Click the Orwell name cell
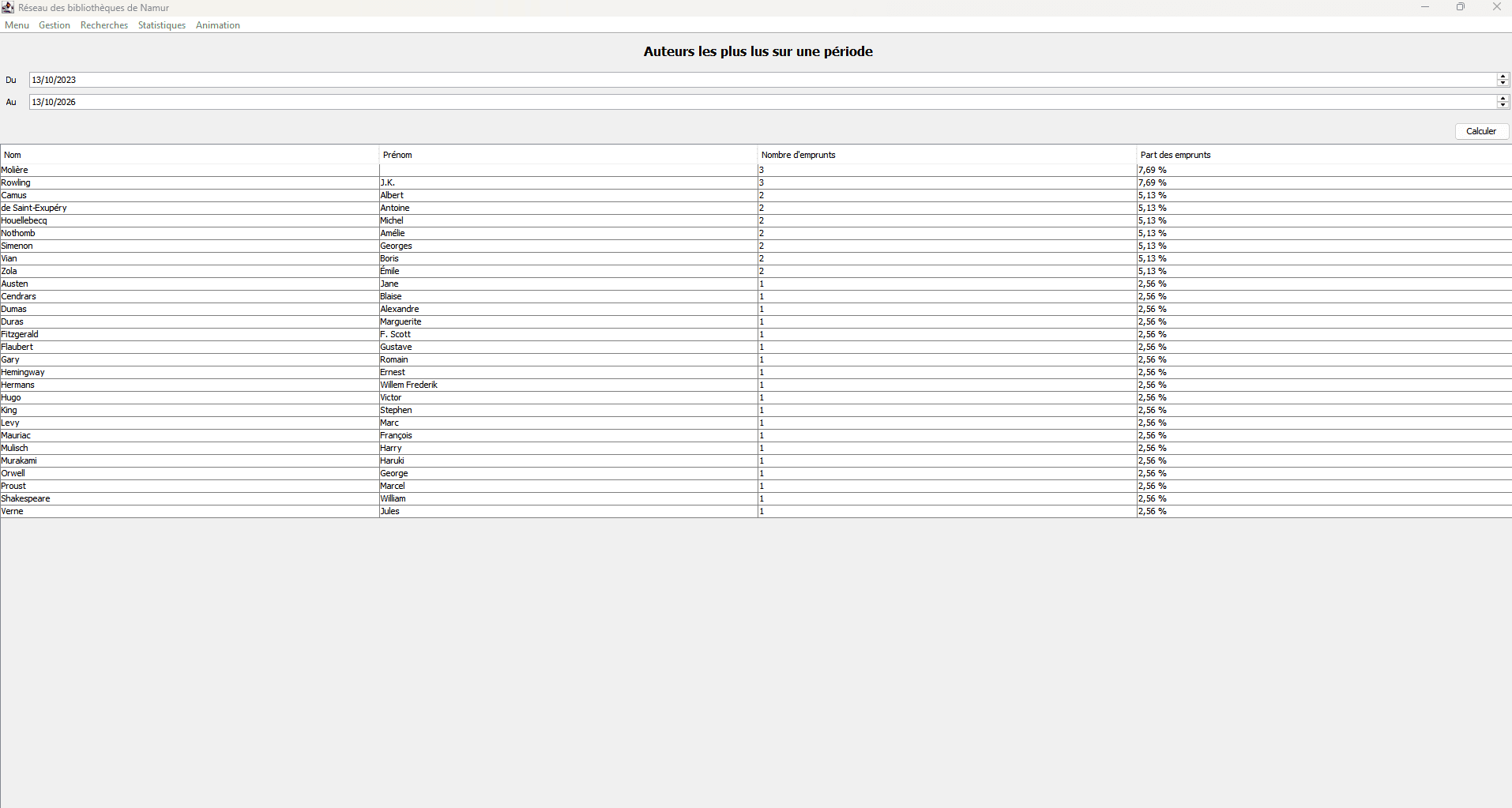 click(190, 473)
